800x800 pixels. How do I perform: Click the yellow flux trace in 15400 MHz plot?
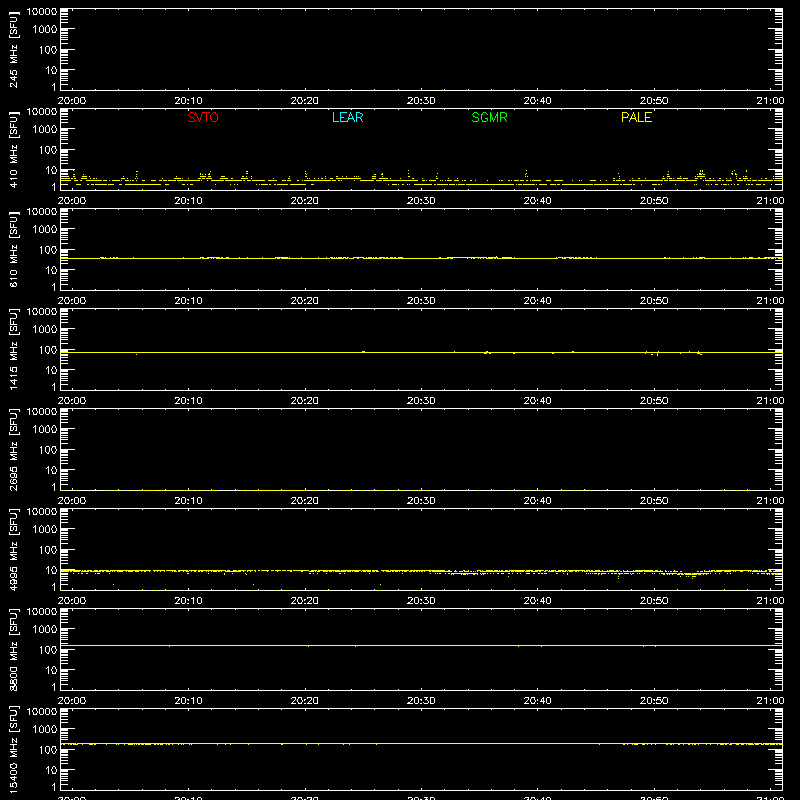(x=421, y=744)
